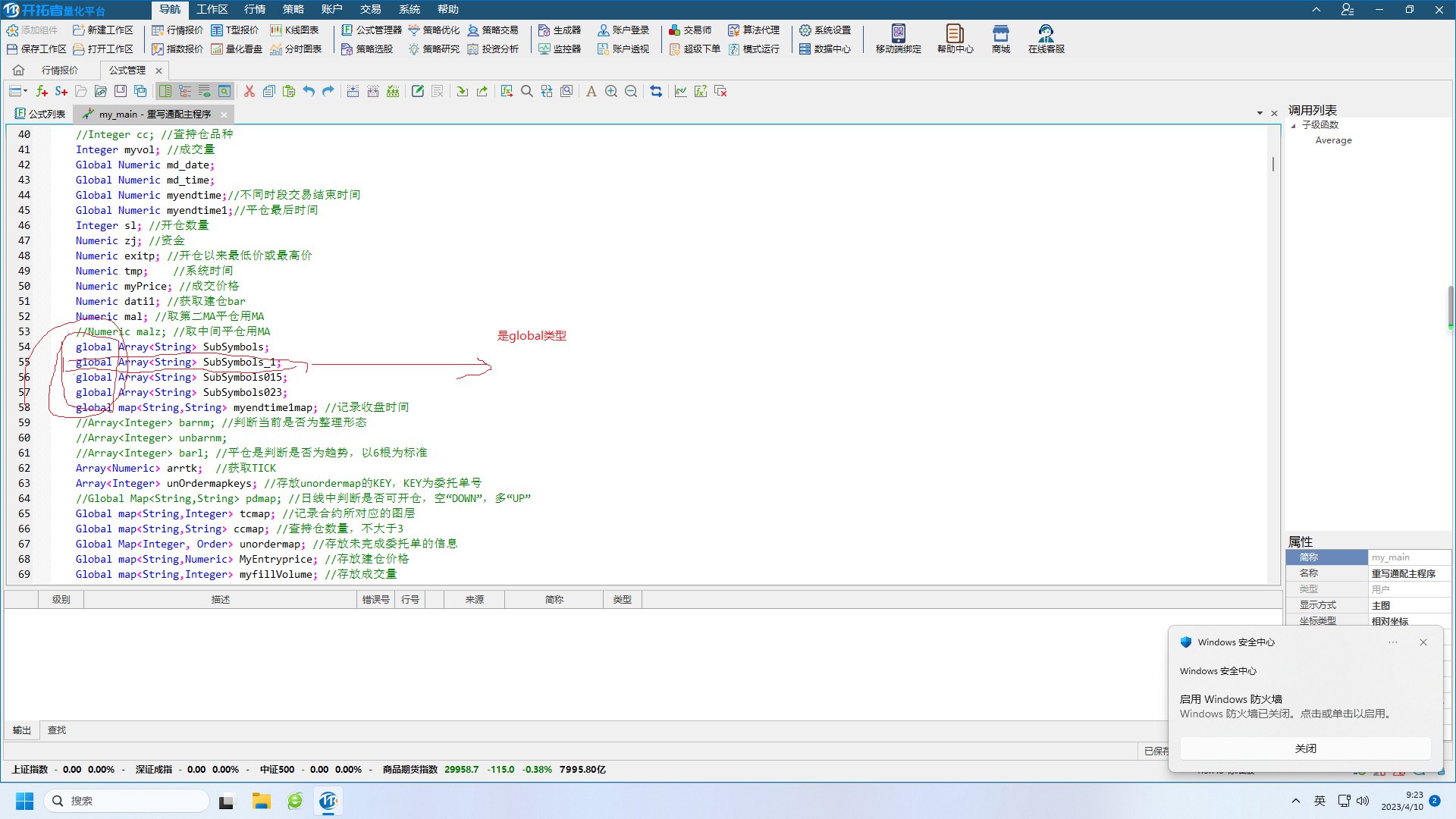This screenshot has width=1456, height=819.
Task: Click the paste toolbar icon
Action: 288,91
